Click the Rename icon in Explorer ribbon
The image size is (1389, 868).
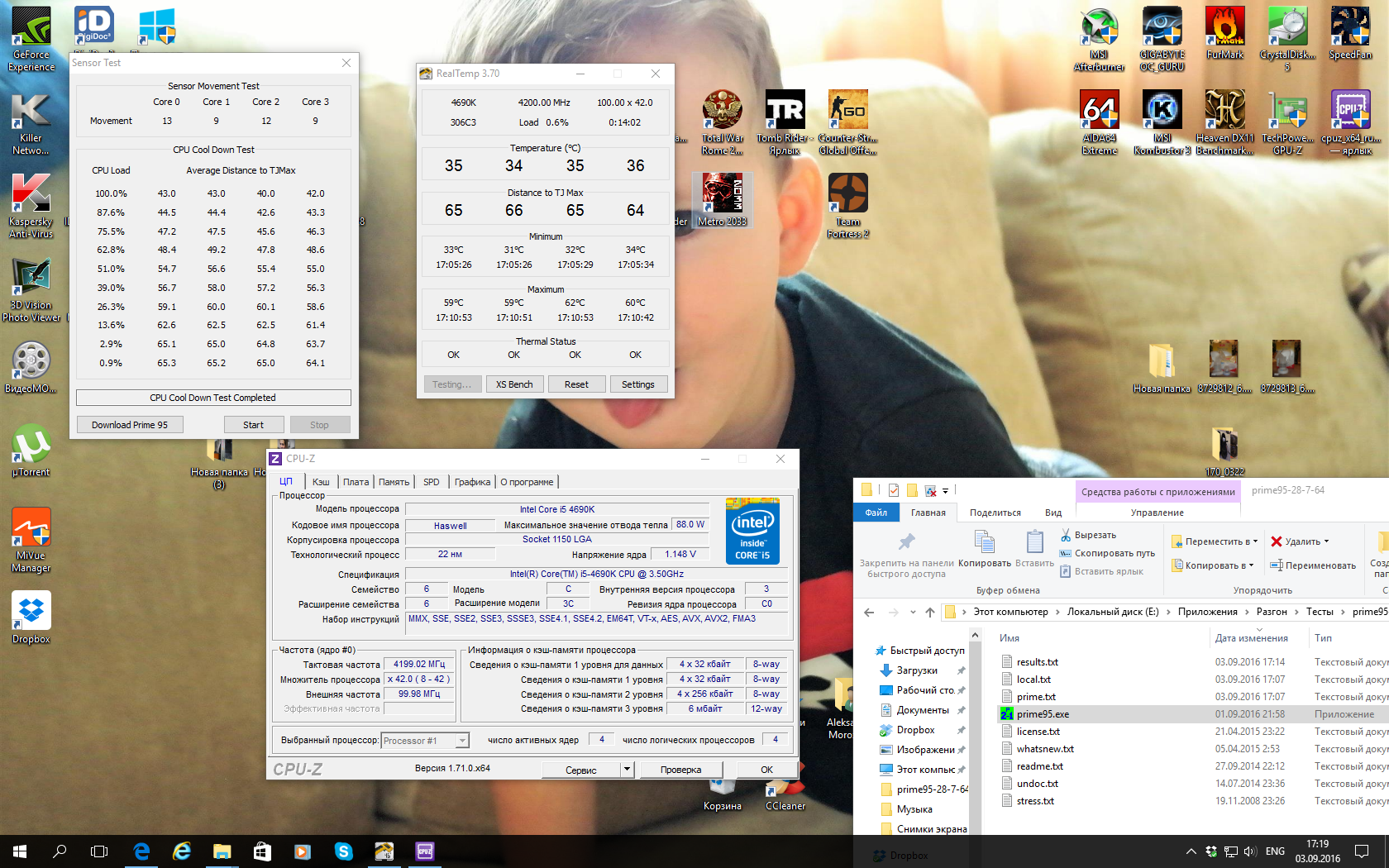(x=1276, y=565)
